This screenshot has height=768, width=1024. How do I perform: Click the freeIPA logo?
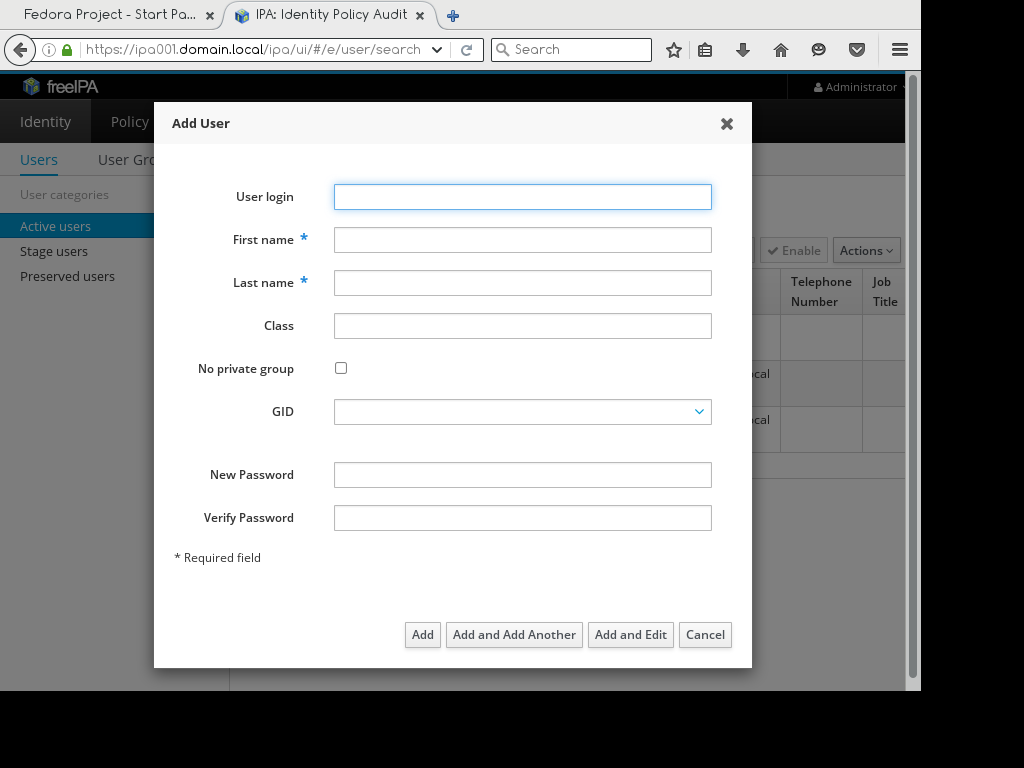coord(60,86)
